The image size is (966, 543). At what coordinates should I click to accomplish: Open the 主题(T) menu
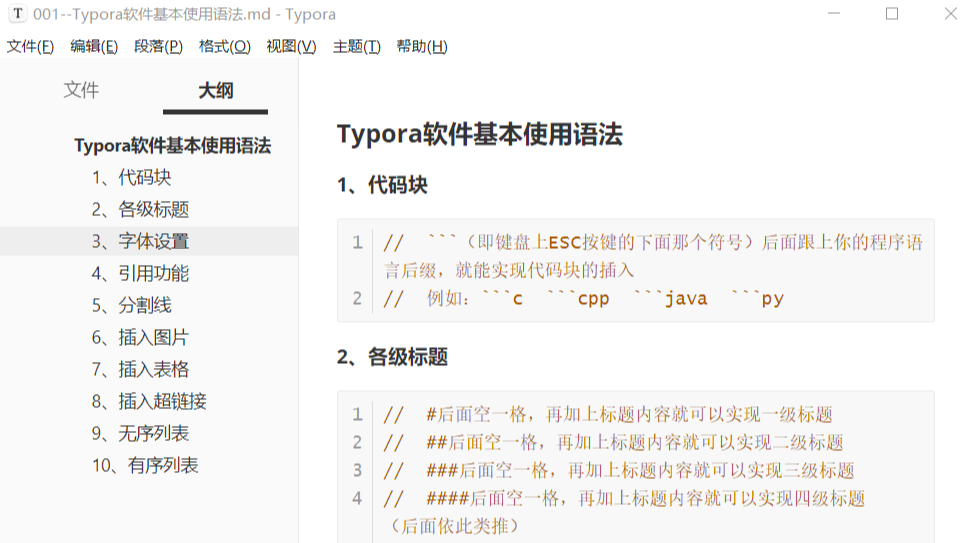[357, 47]
